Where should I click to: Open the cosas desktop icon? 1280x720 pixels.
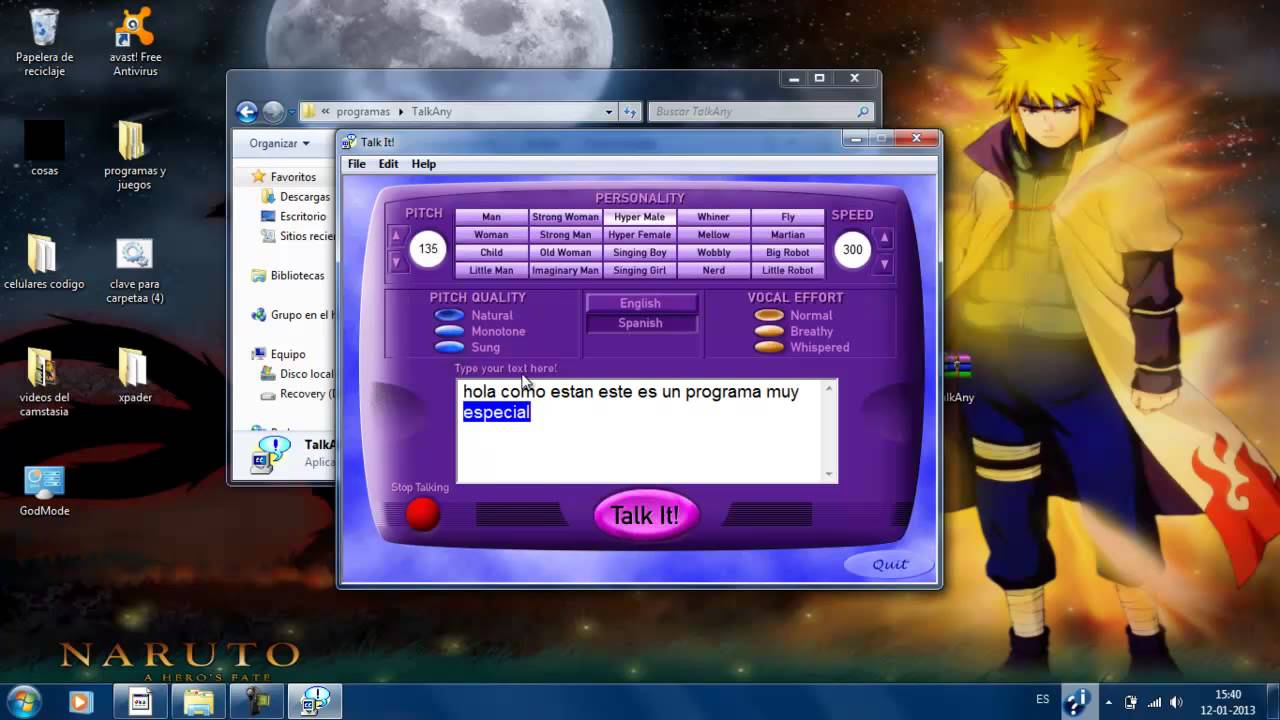click(44, 148)
